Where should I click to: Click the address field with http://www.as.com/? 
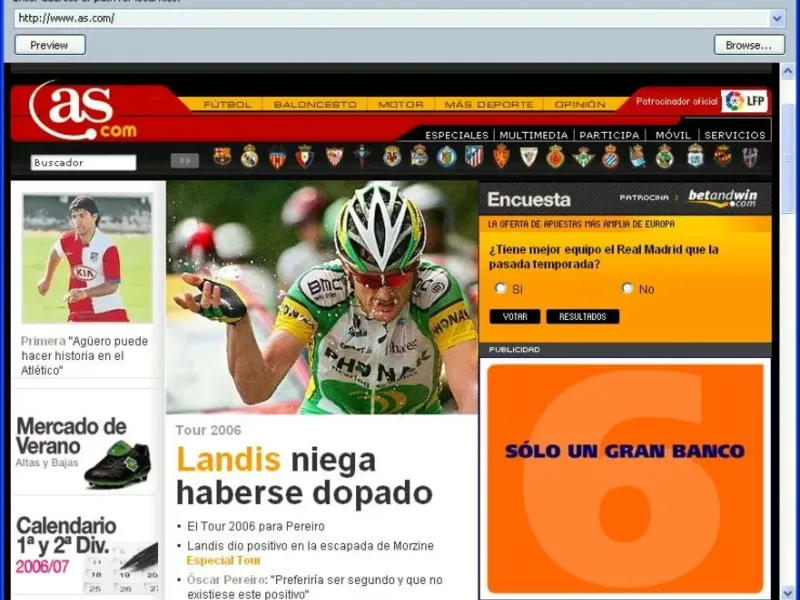point(392,19)
